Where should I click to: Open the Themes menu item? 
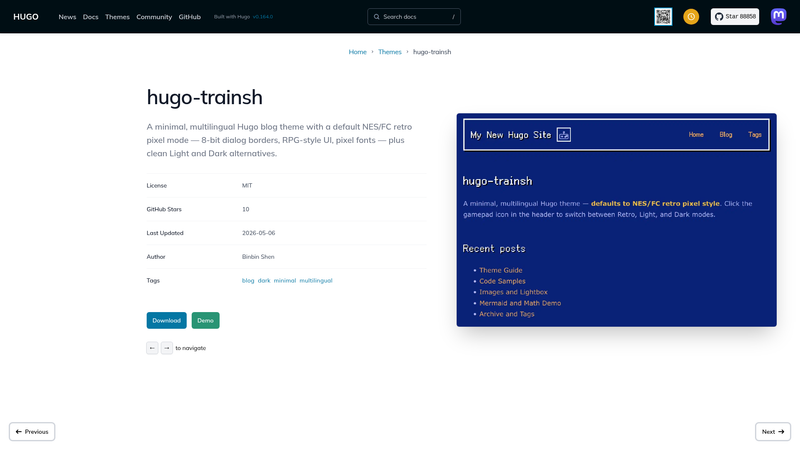point(117,17)
